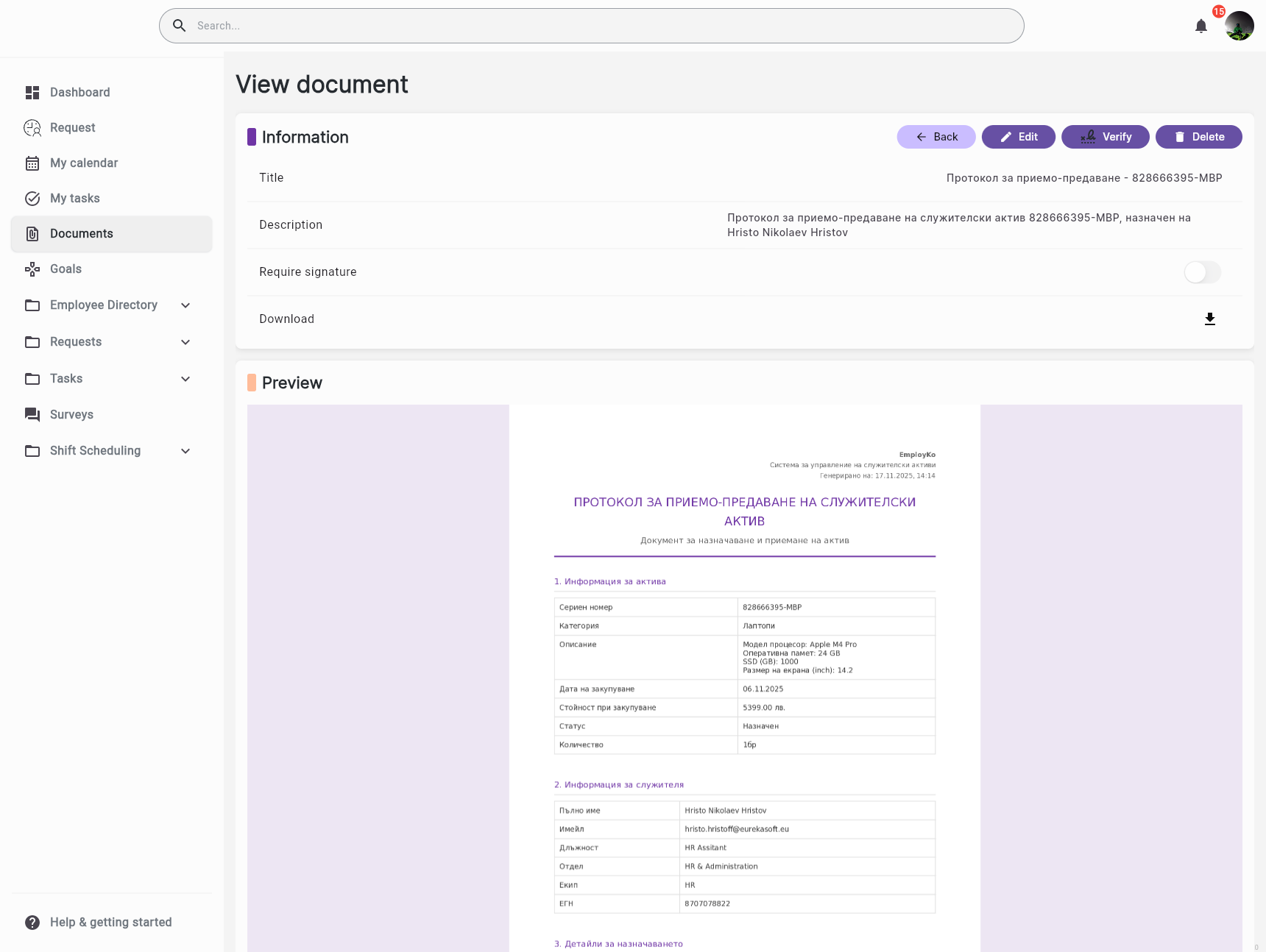Open the user profile avatar
This screenshot has width=1266, height=952.
[1239, 26]
